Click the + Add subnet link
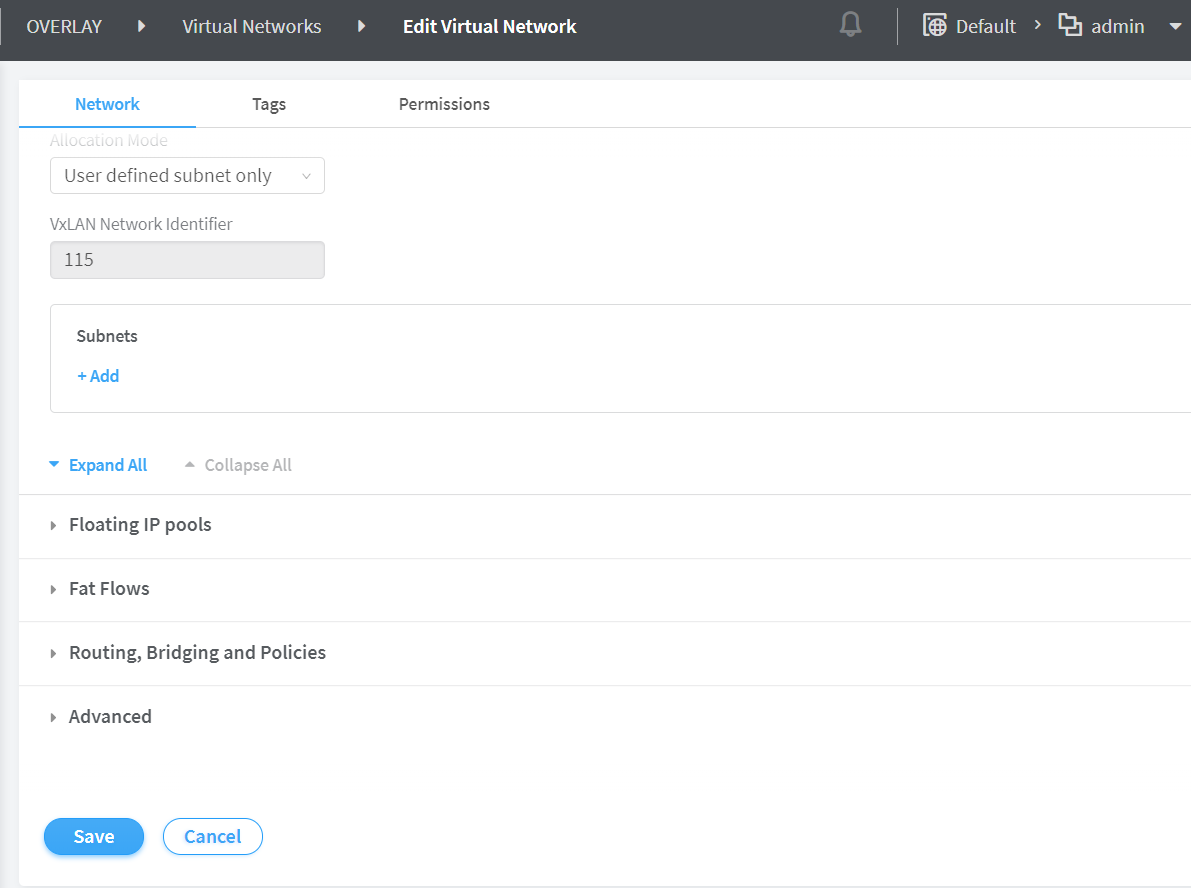This screenshot has height=888, width=1191. coord(98,376)
